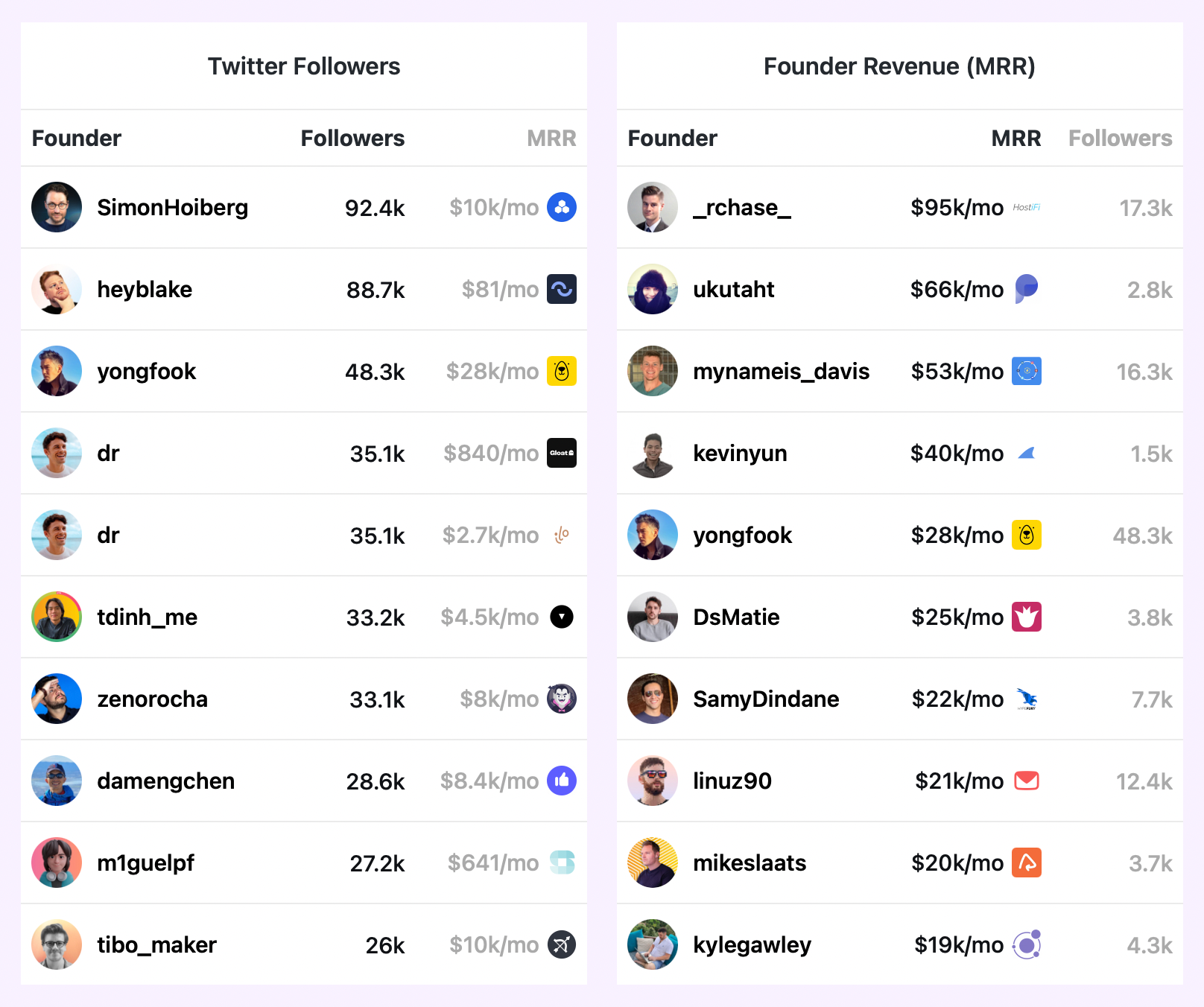Click tibo_maker's avatar photo
The height and width of the screenshot is (1007, 1204).
[57, 944]
